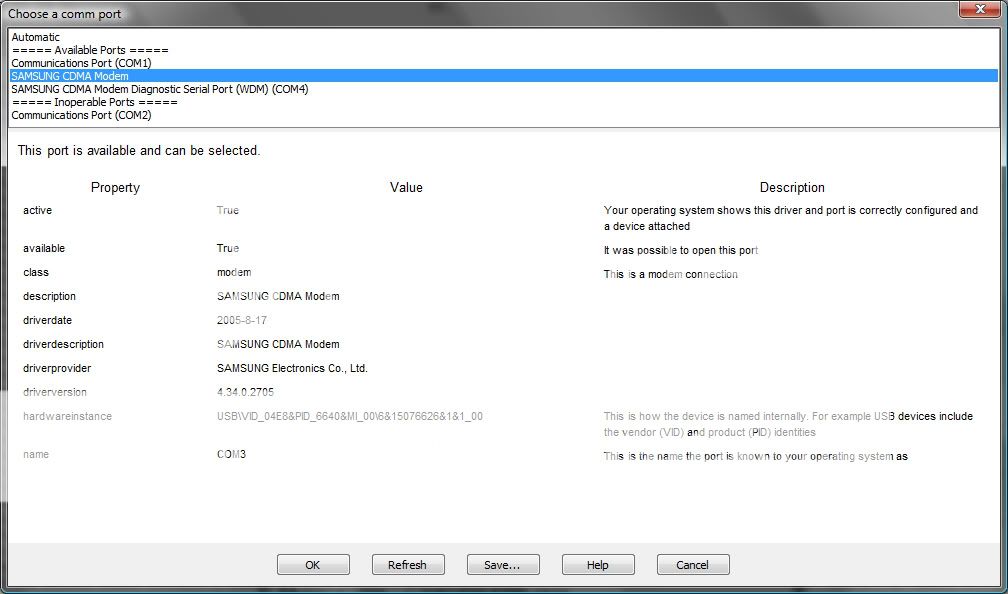
Task: Click the driver date value 2005-8-17
Action: (242, 320)
